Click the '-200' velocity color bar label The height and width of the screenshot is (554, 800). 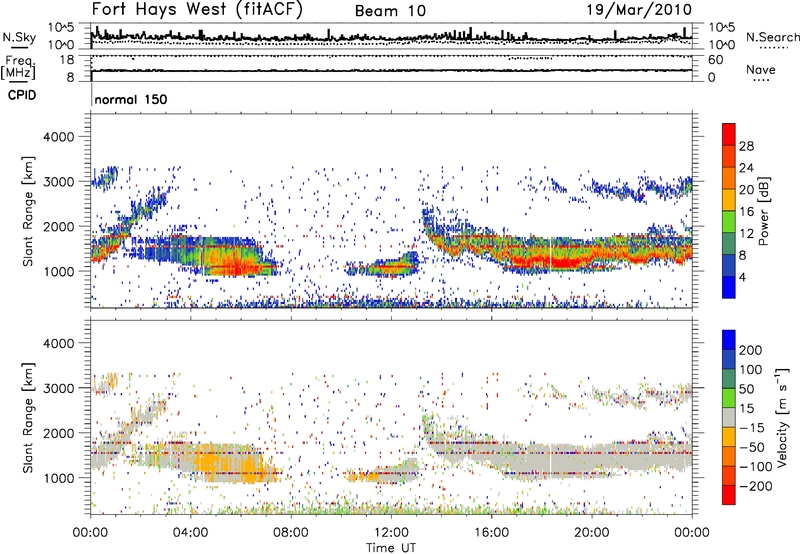pyautogui.click(x=756, y=486)
